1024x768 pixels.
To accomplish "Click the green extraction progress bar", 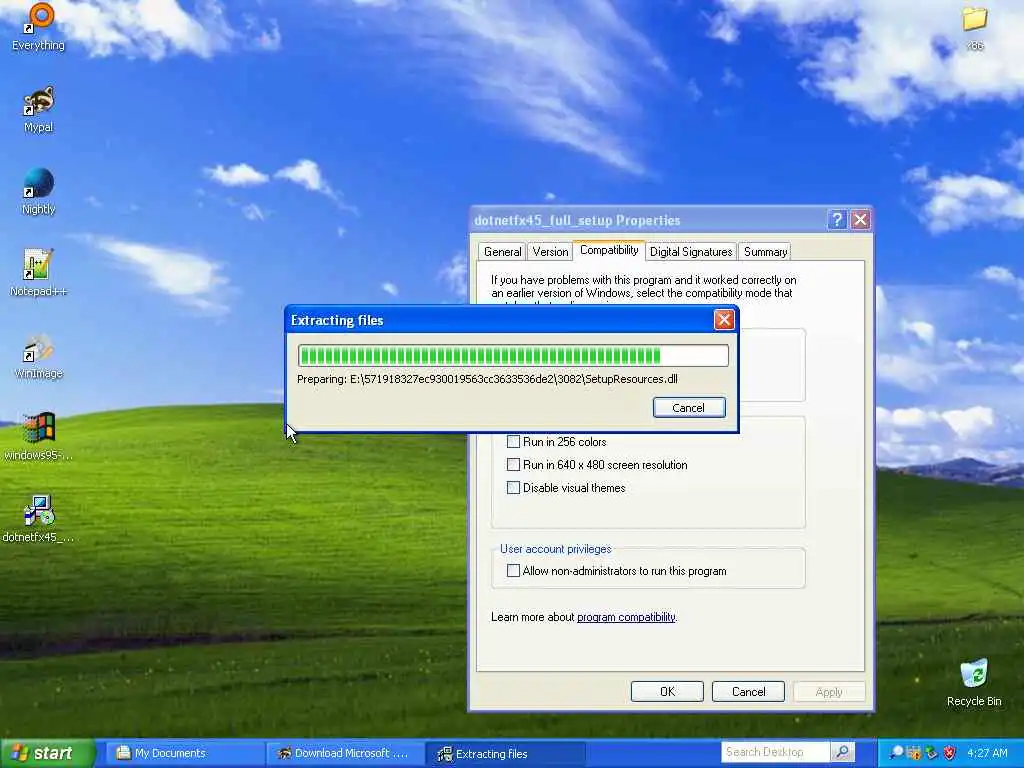I will point(513,355).
